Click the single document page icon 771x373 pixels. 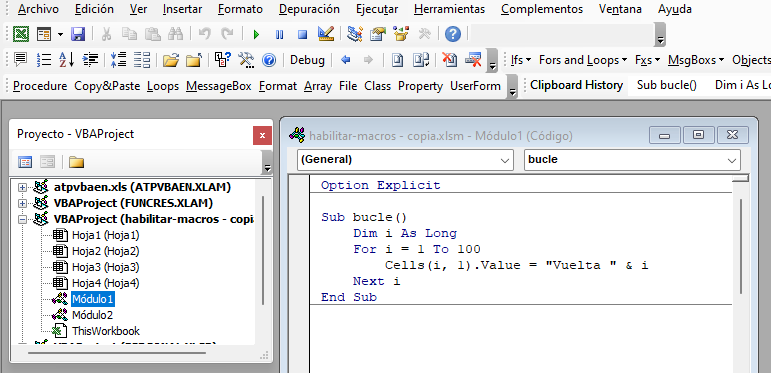pyautogui.click(x=397, y=60)
